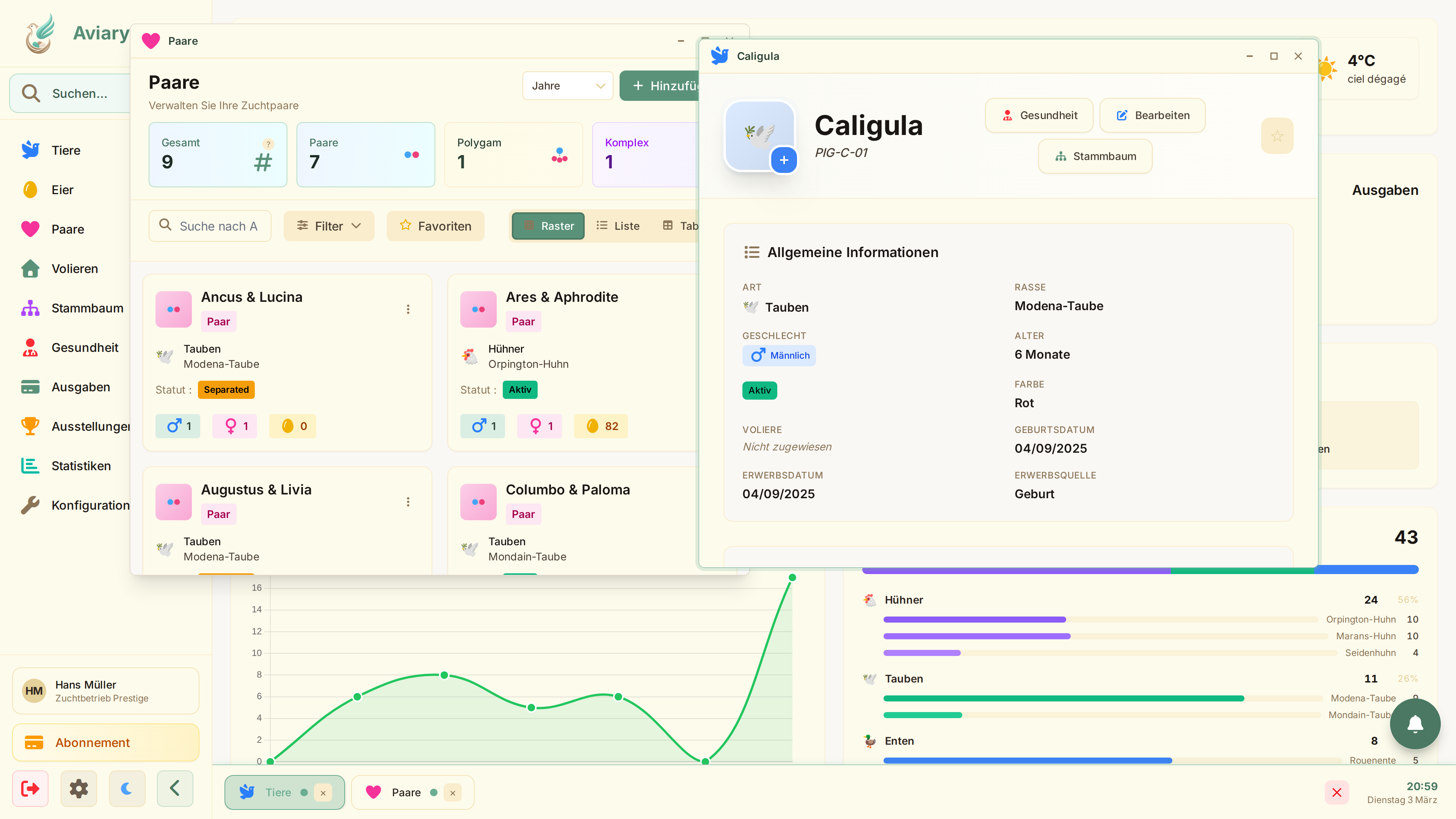Screen dimensions: 1456x819
Task: Click the Bearbeiten button
Action: click(1153, 115)
